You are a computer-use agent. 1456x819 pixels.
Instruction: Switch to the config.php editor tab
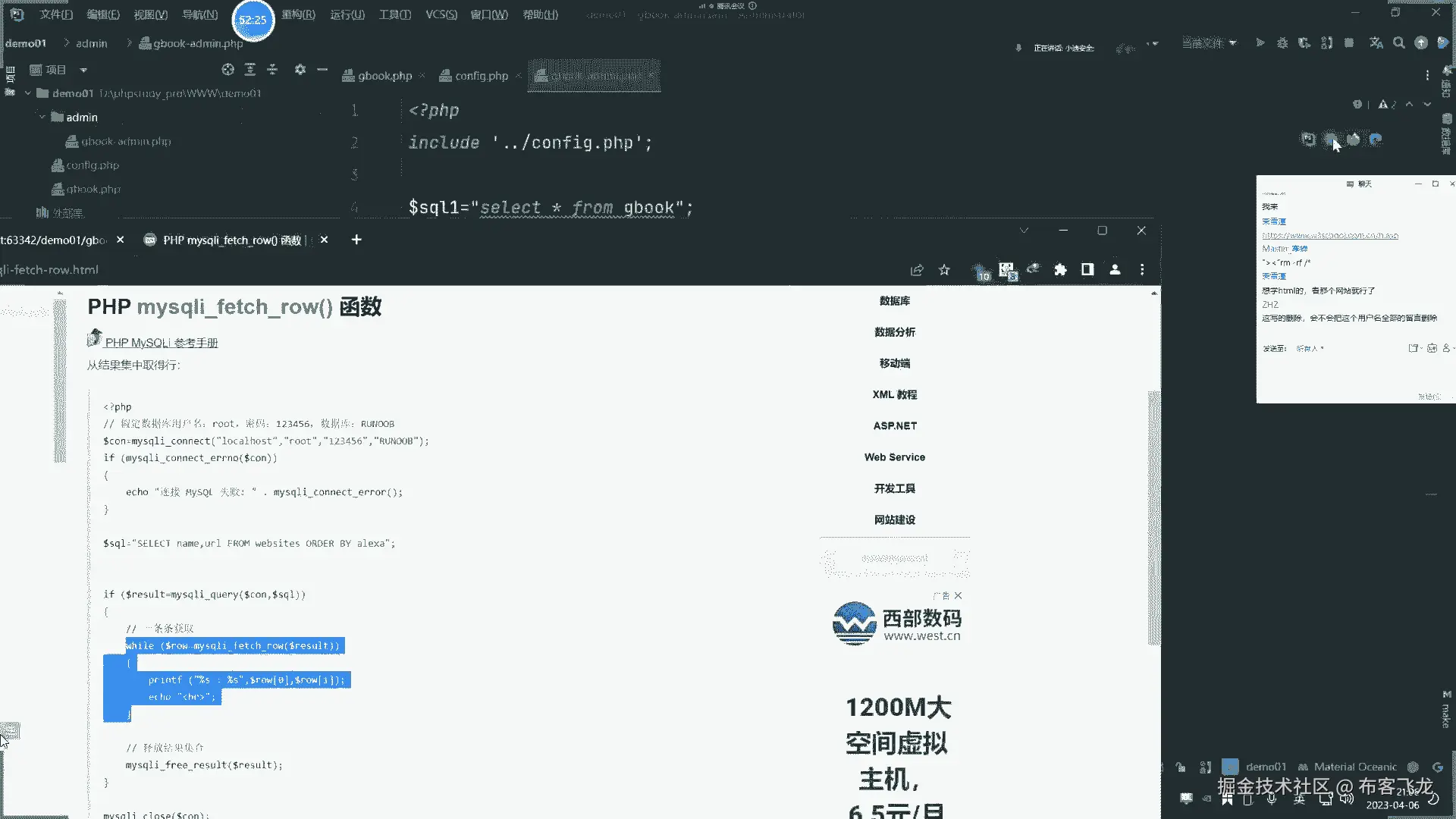click(481, 76)
